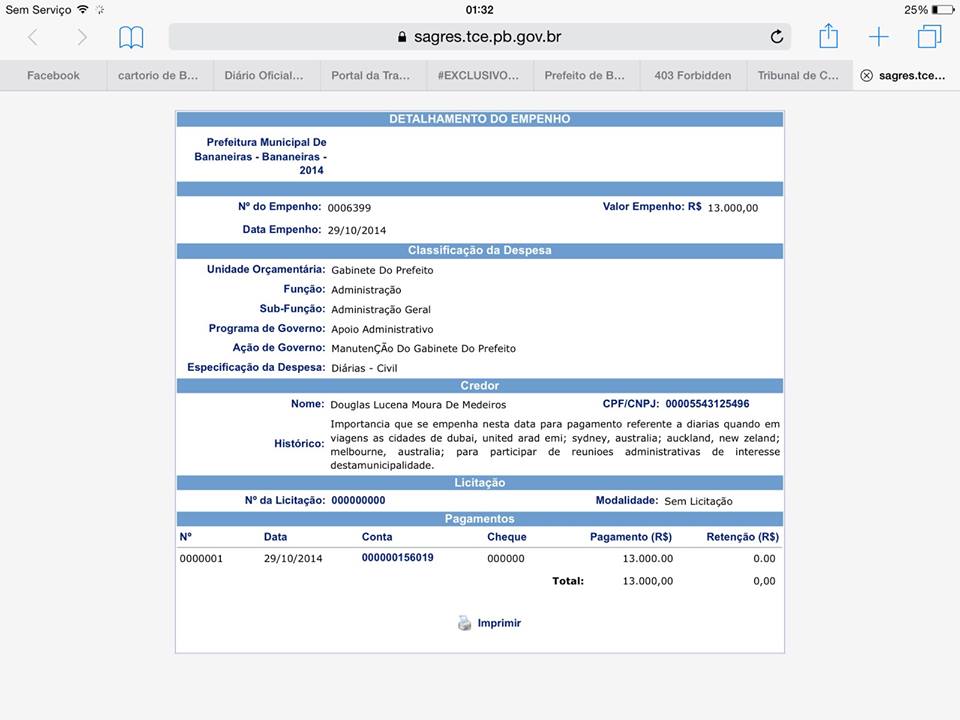Click the Prefeitura Municipal De Bananeiras title
960x720 pixels.
(x=261, y=156)
